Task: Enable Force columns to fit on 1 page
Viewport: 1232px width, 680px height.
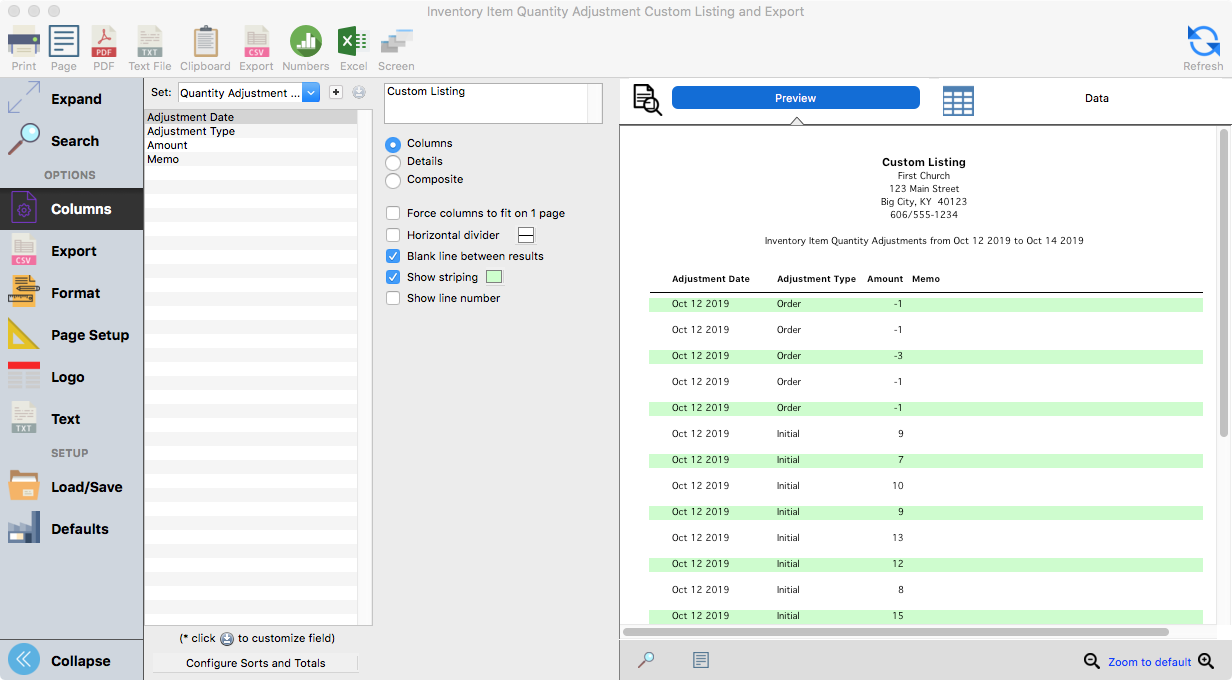Action: (393, 213)
